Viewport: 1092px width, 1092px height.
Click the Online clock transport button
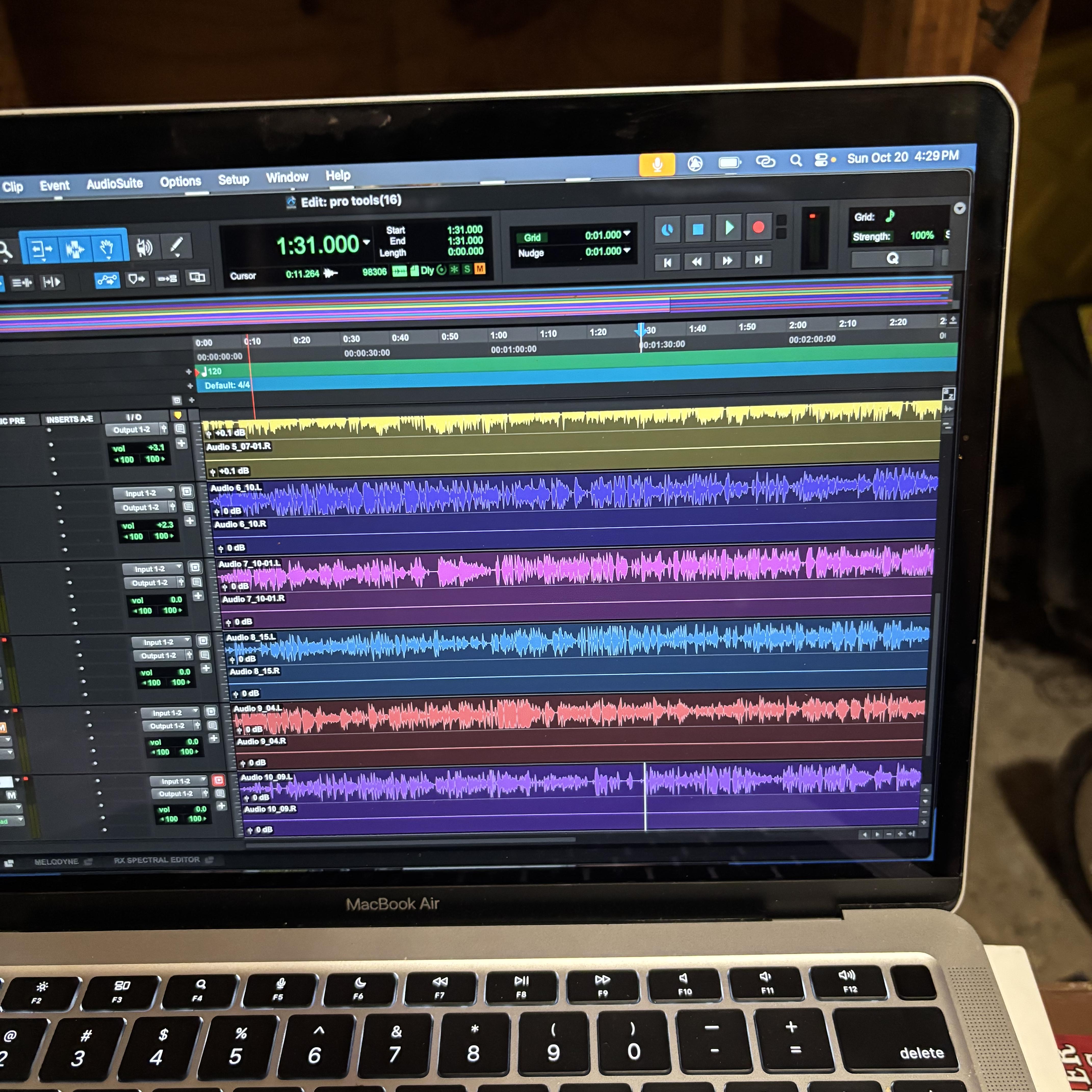click(x=668, y=230)
